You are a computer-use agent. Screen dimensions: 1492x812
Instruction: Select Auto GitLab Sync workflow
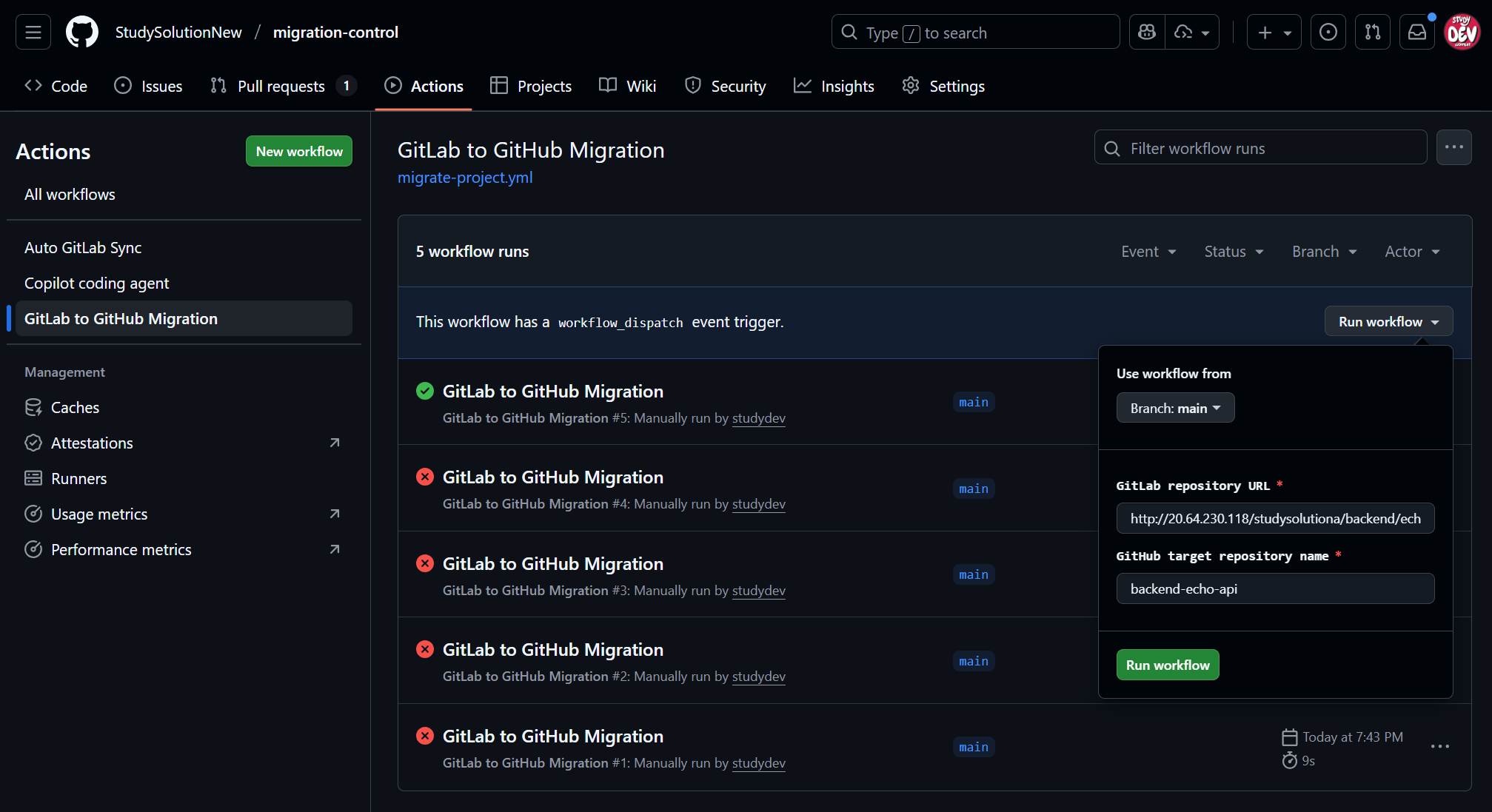click(83, 248)
